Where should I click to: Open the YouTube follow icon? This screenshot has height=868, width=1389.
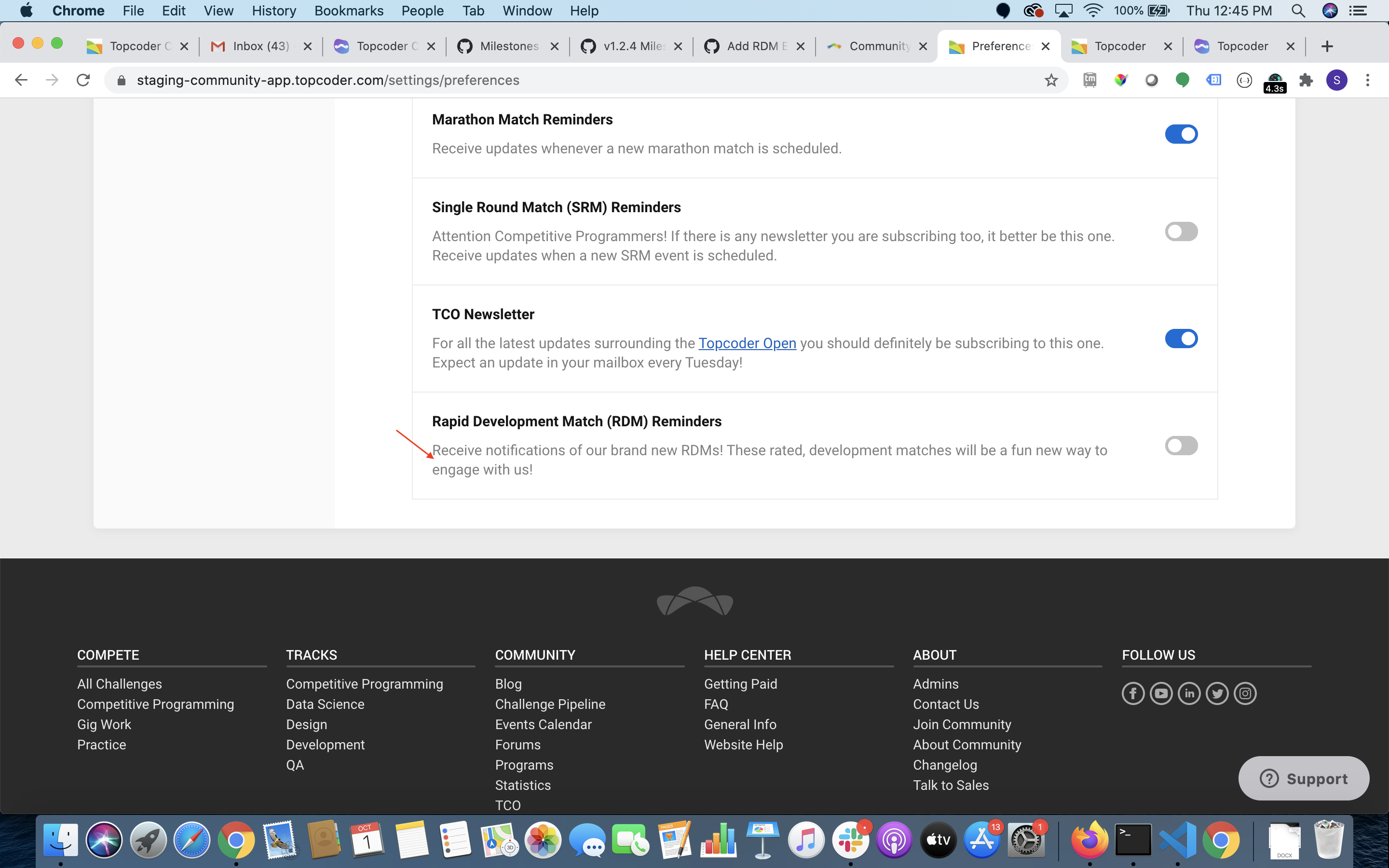coord(1161,693)
